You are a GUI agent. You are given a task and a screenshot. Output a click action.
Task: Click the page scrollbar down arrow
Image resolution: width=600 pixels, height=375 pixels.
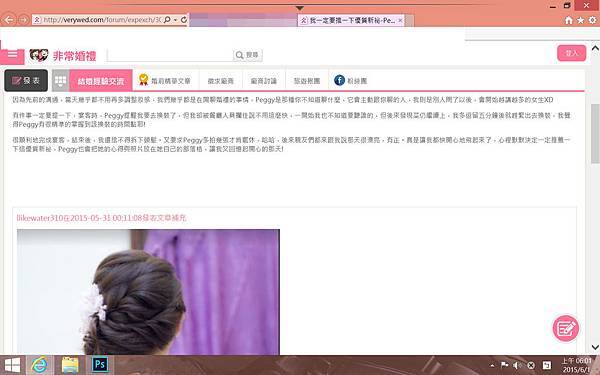(595, 347)
